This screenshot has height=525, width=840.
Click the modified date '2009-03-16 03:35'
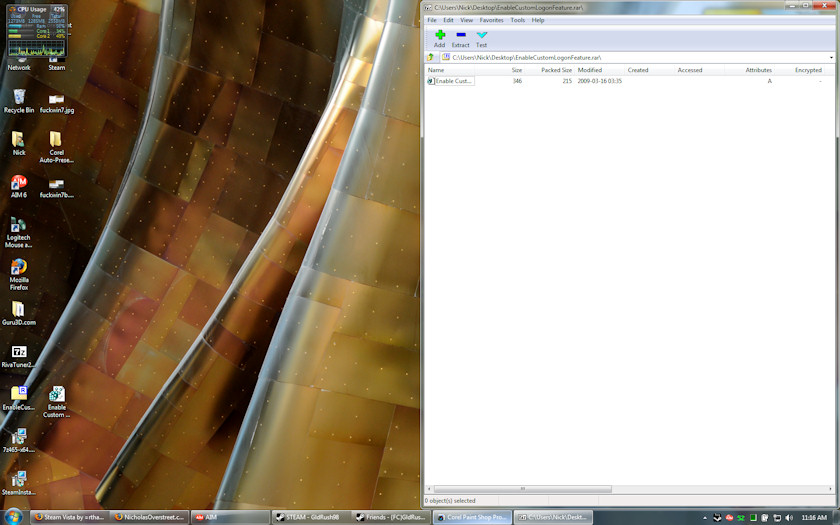(599, 81)
